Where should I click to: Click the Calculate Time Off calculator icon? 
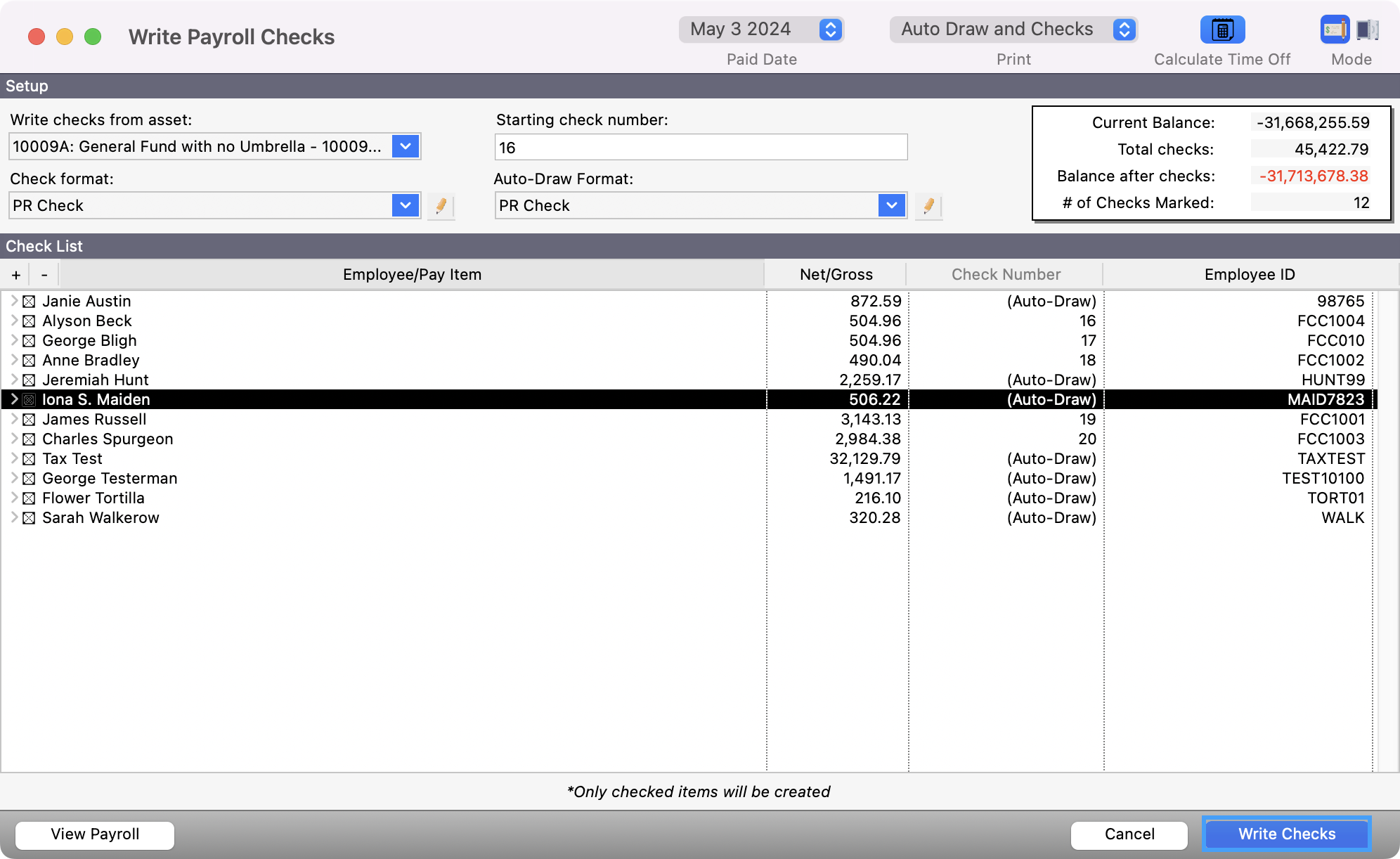point(1222,30)
